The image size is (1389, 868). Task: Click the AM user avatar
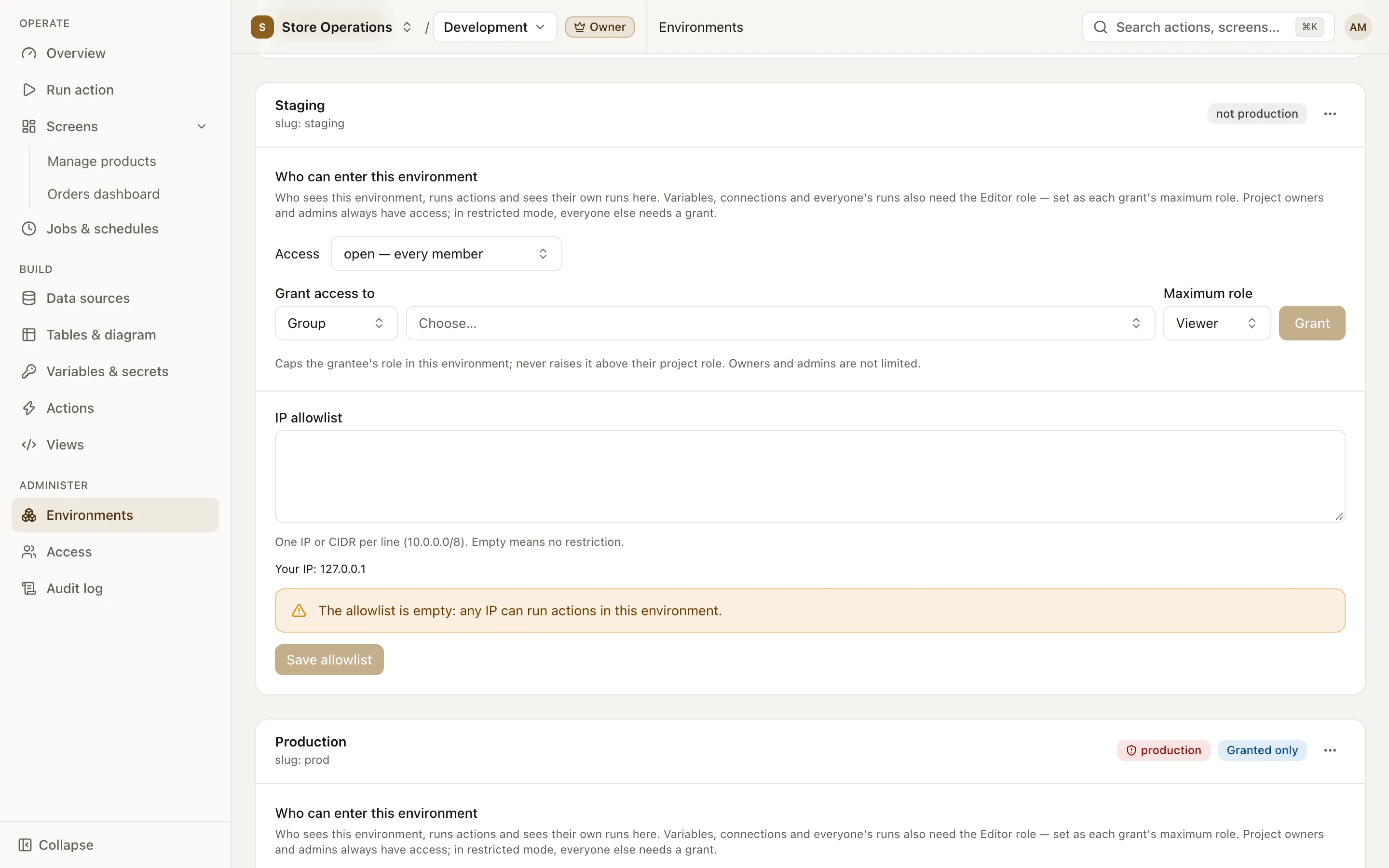1358,27
